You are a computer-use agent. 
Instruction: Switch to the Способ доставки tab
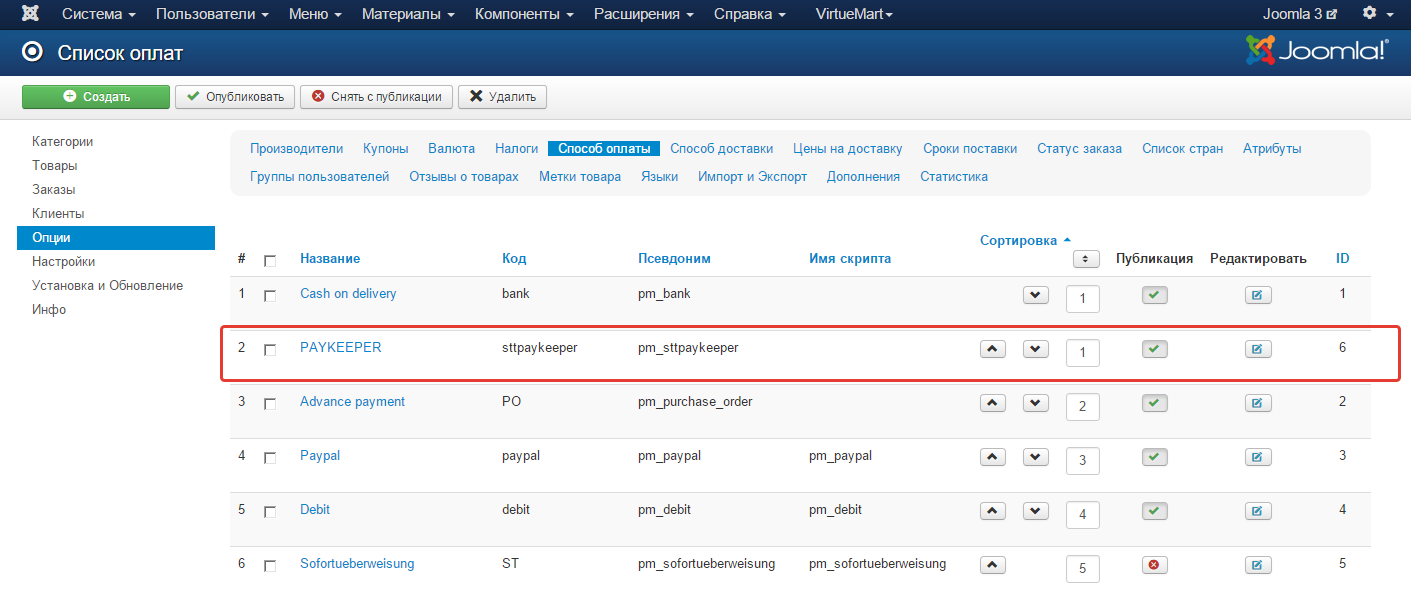point(721,149)
